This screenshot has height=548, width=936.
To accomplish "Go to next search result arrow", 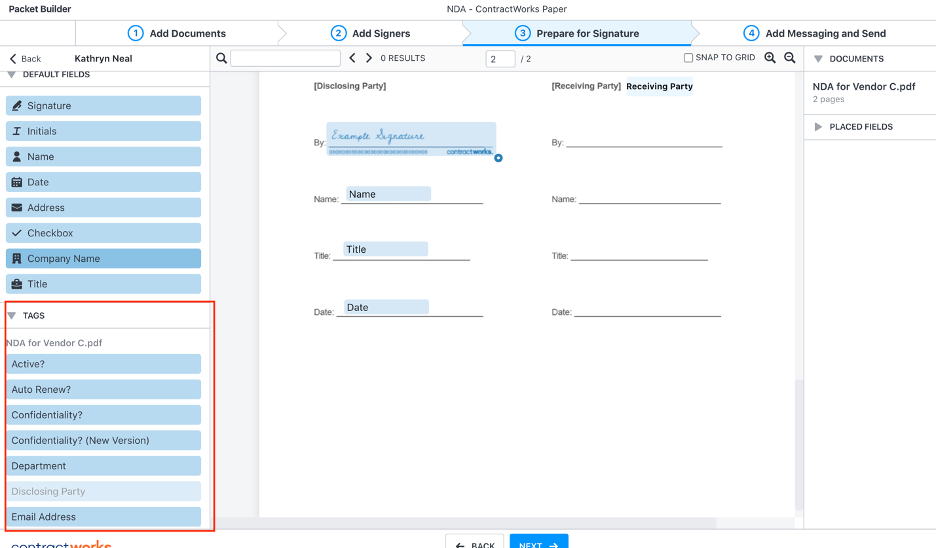I will click(369, 58).
